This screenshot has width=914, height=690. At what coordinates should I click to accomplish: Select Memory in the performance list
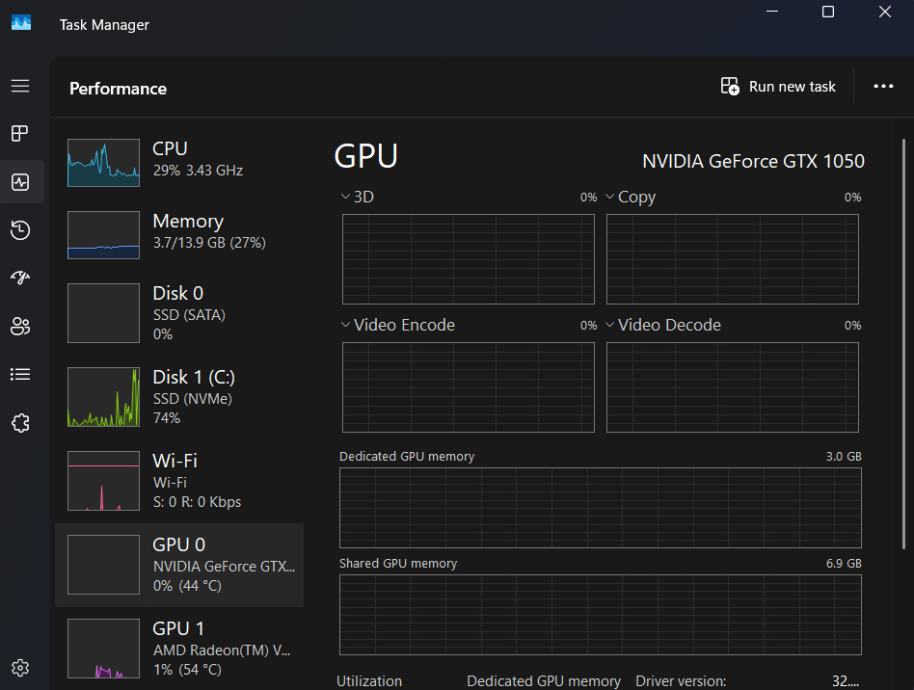point(180,231)
